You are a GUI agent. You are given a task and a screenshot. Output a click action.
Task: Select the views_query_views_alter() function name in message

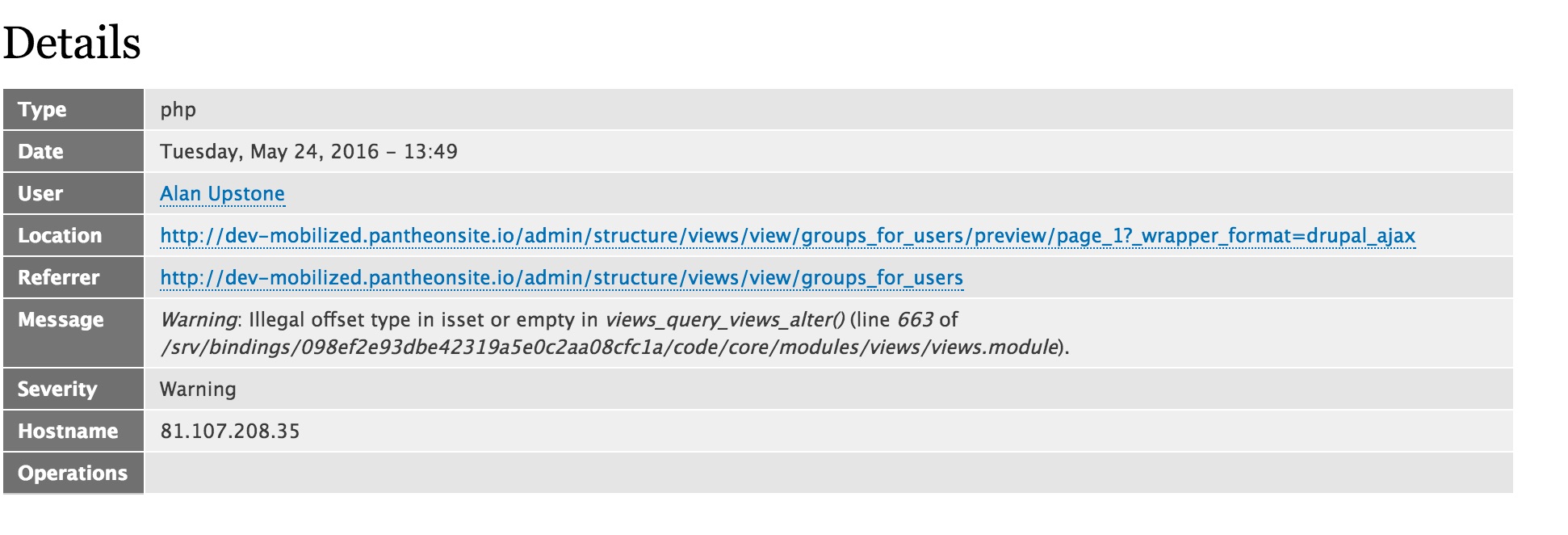pos(727,319)
